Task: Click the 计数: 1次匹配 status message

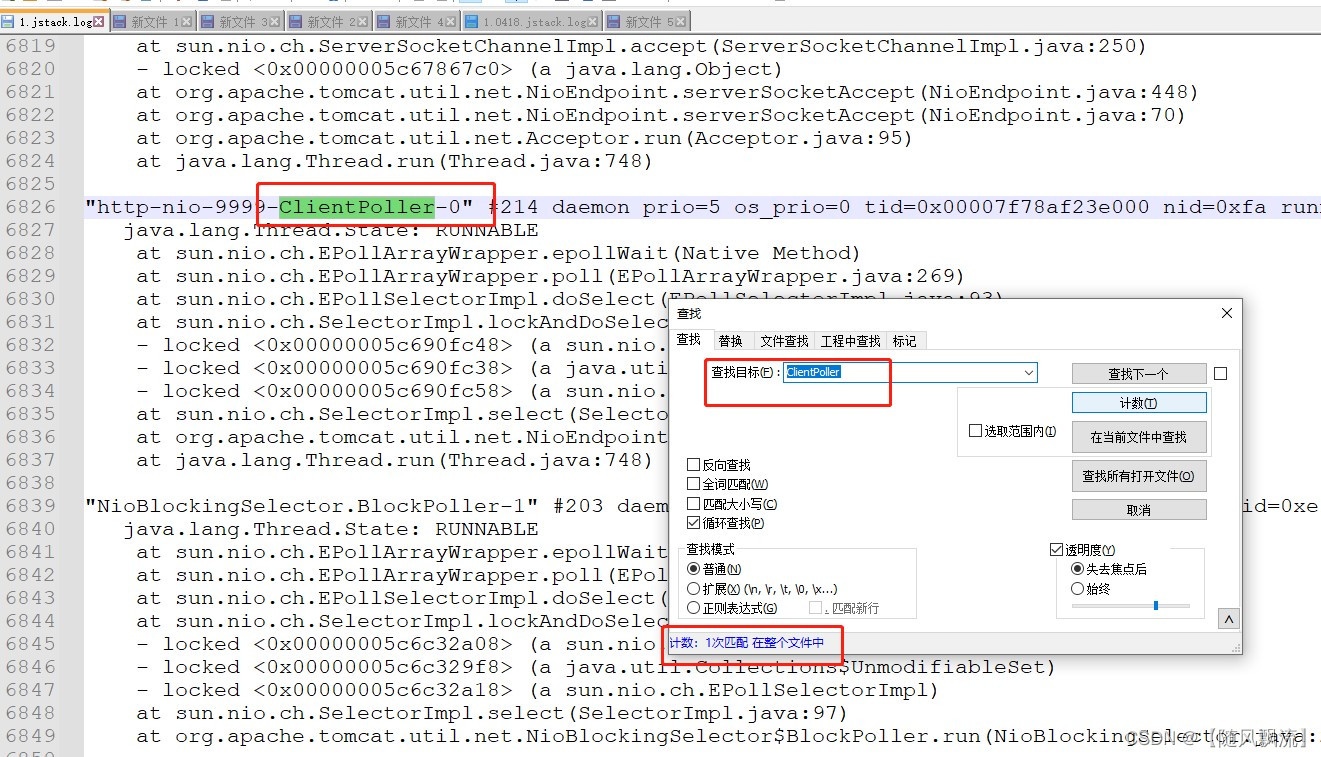Action: click(746, 643)
